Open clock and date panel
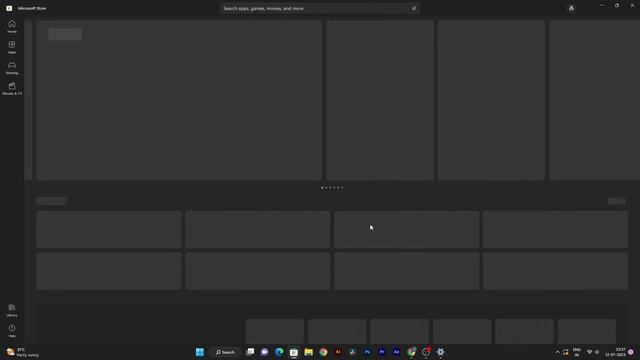The image size is (640, 360). (616, 352)
